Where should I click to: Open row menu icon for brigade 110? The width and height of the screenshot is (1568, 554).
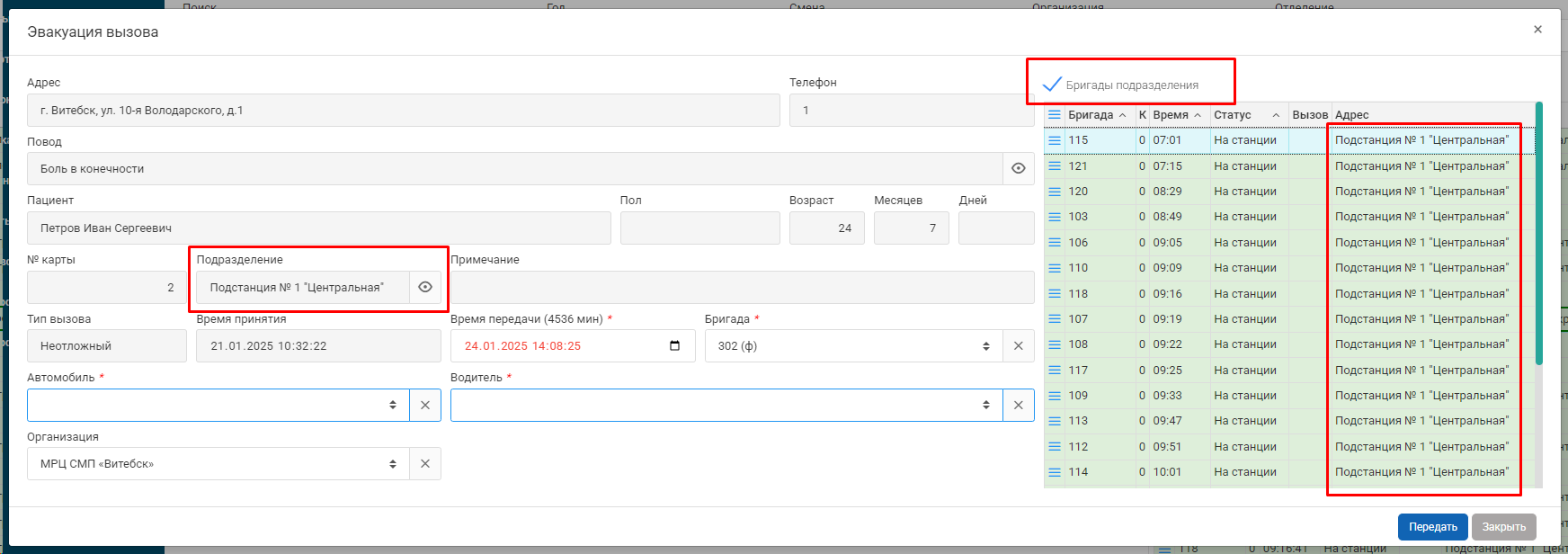[x=1055, y=268]
